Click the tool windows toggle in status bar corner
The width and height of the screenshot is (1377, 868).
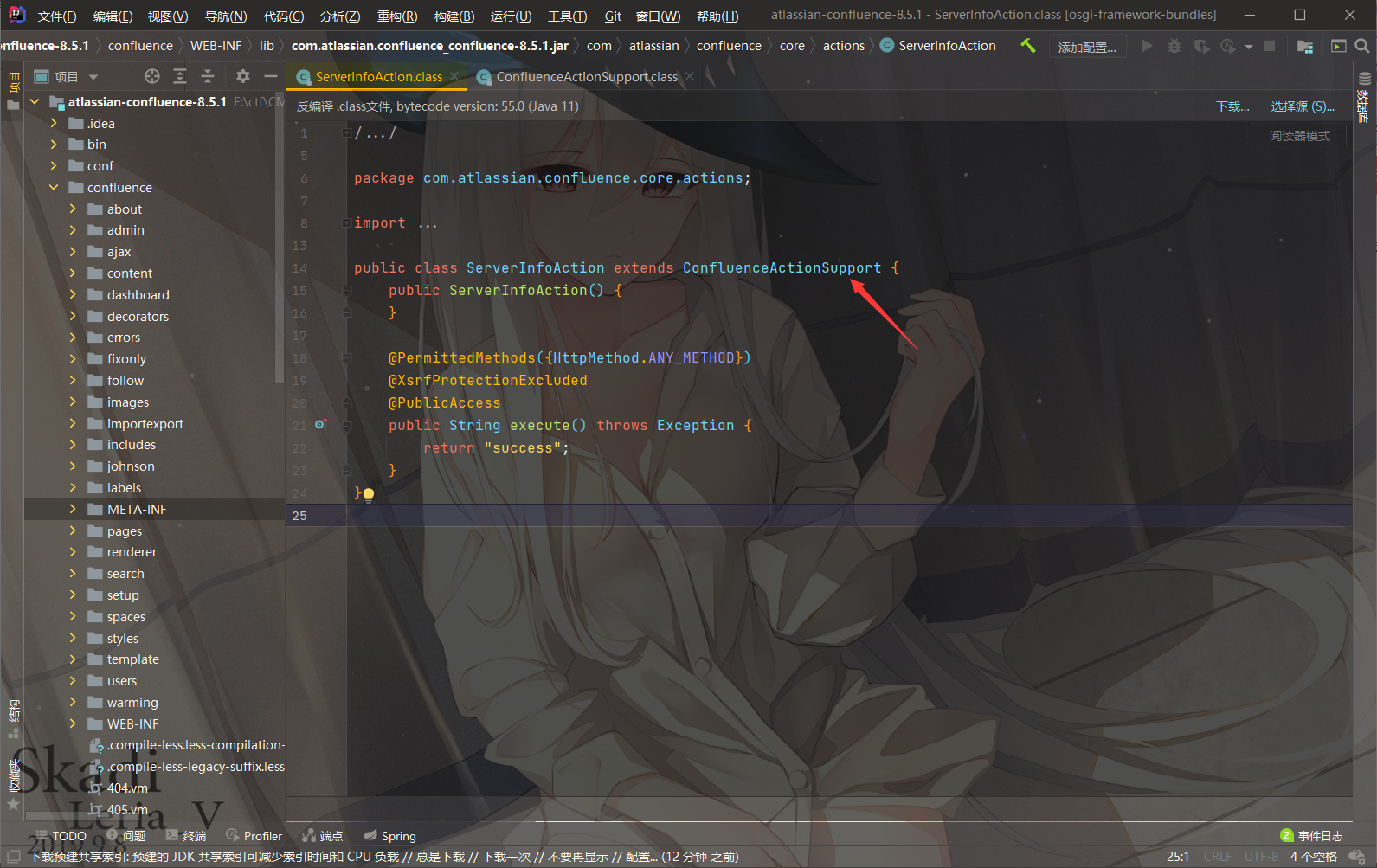tap(14, 857)
